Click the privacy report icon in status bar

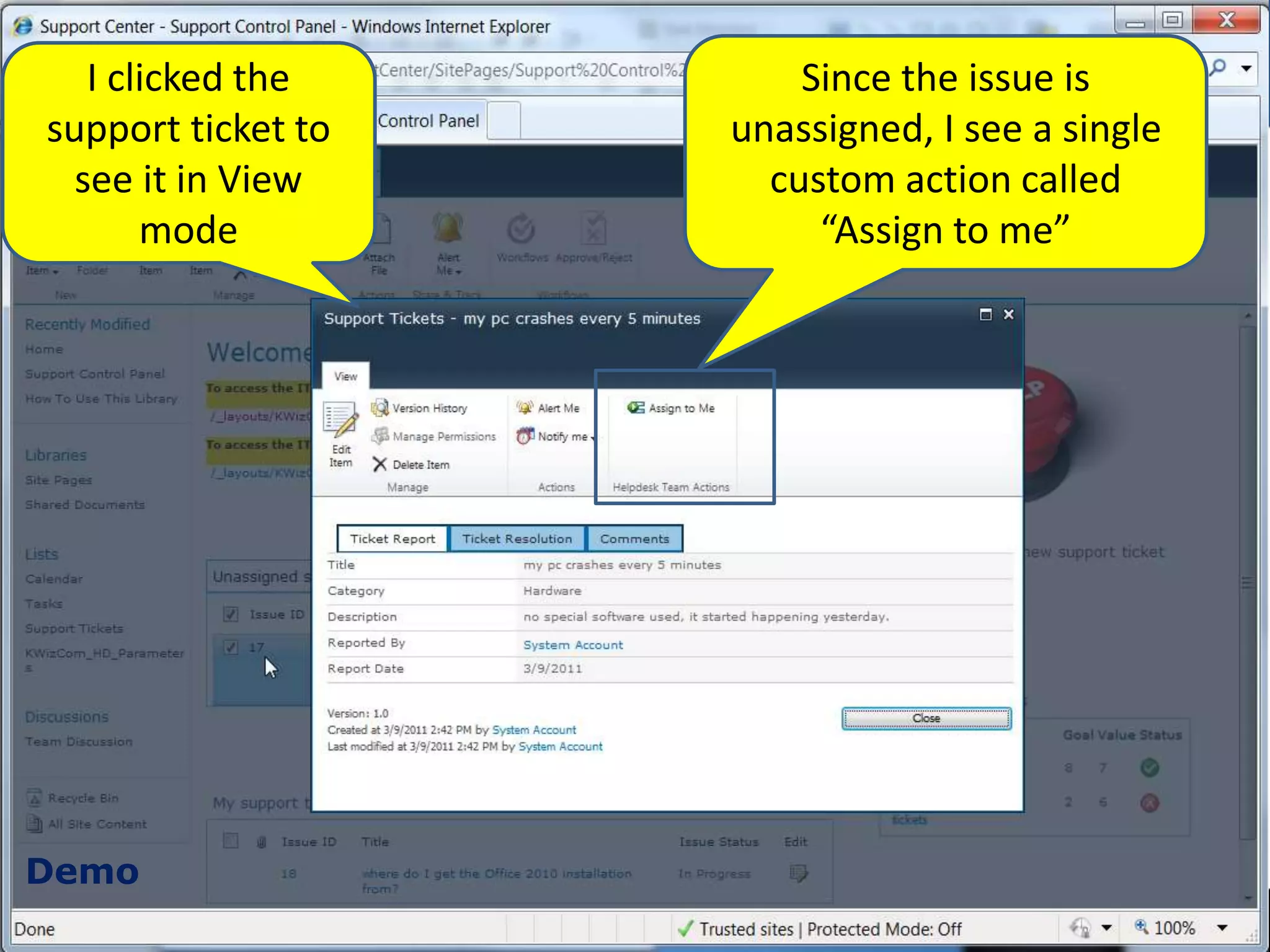pyautogui.click(x=1080, y=928)
